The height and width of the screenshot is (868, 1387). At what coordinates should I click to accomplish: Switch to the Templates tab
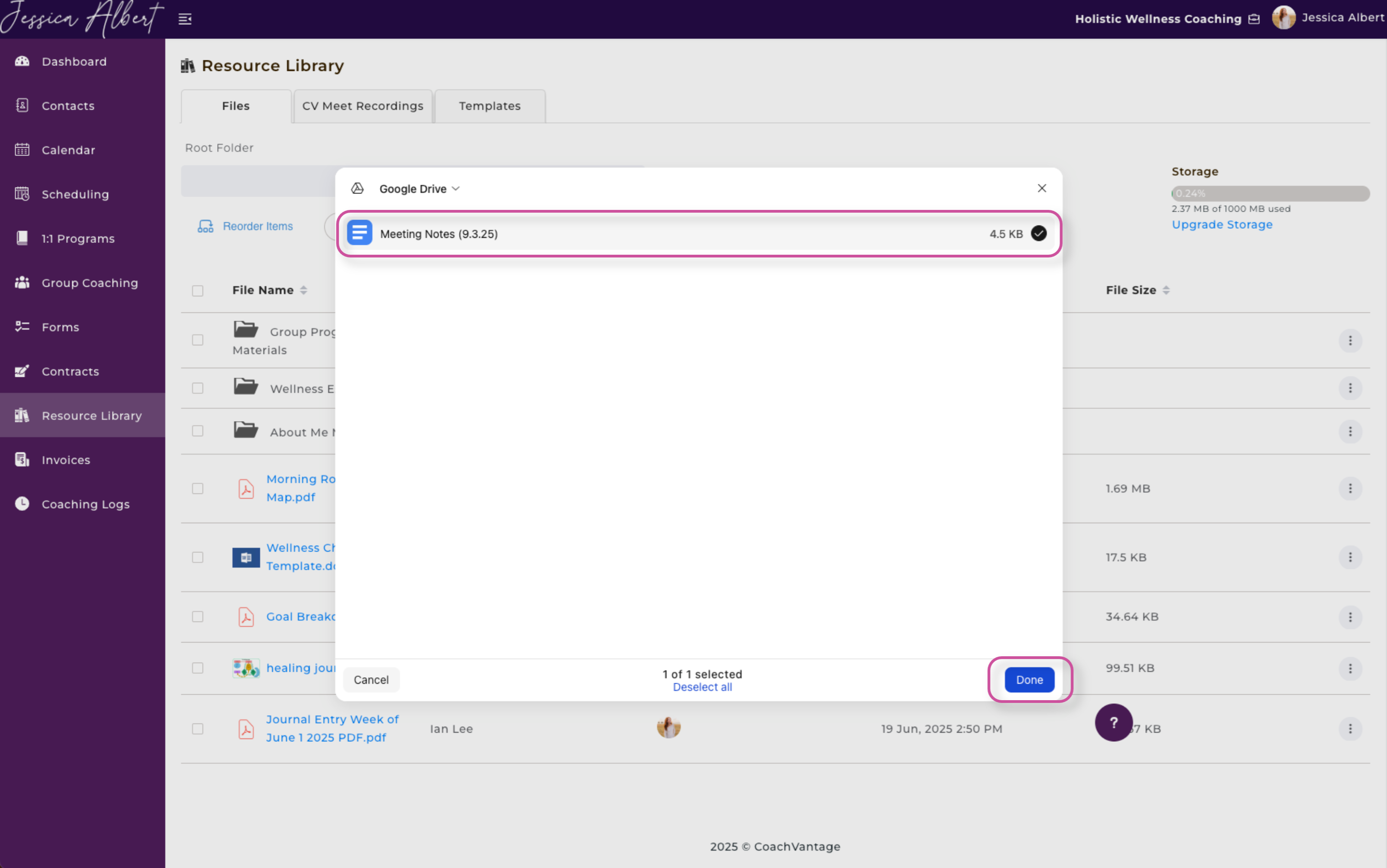click(x=489, y=106)
